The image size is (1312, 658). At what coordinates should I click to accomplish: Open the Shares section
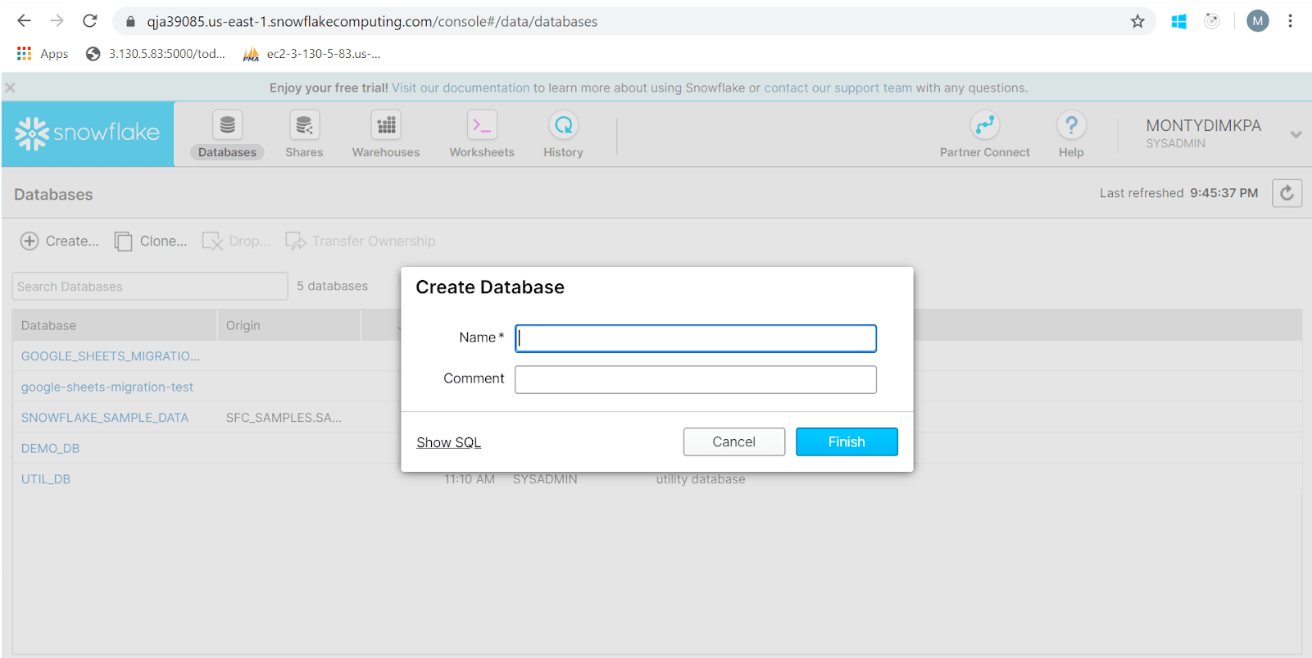point(304,134)
